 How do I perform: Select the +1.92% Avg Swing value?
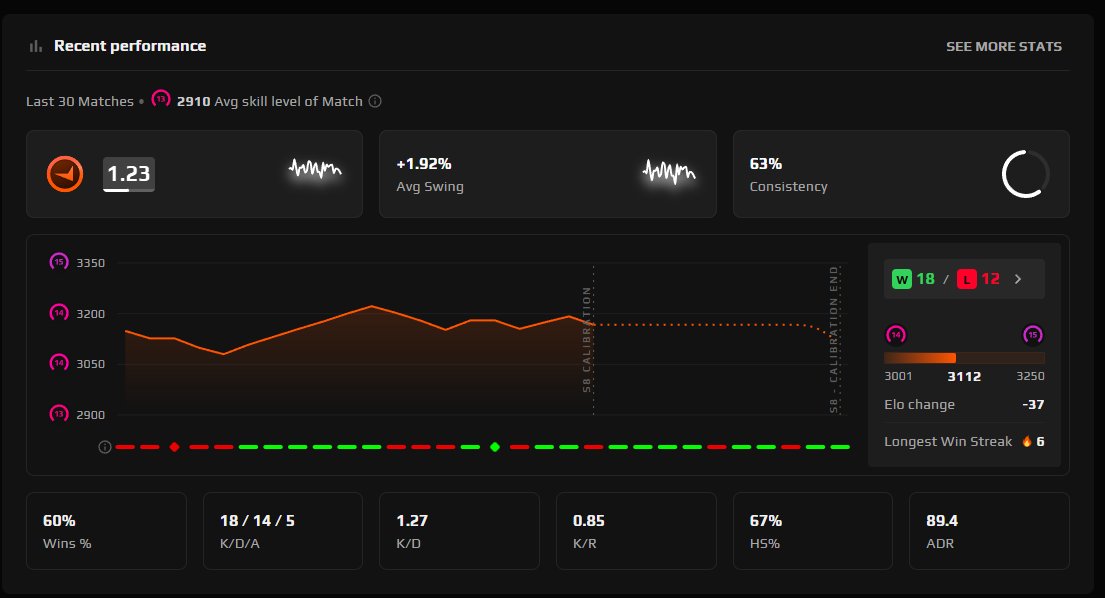(x=424, y=164)
